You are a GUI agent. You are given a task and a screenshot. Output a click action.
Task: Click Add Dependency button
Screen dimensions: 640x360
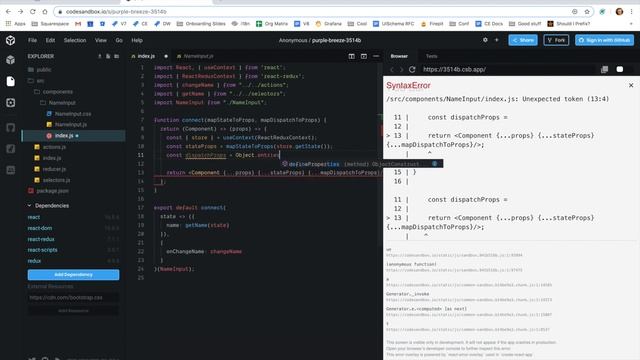pos(73,275)
